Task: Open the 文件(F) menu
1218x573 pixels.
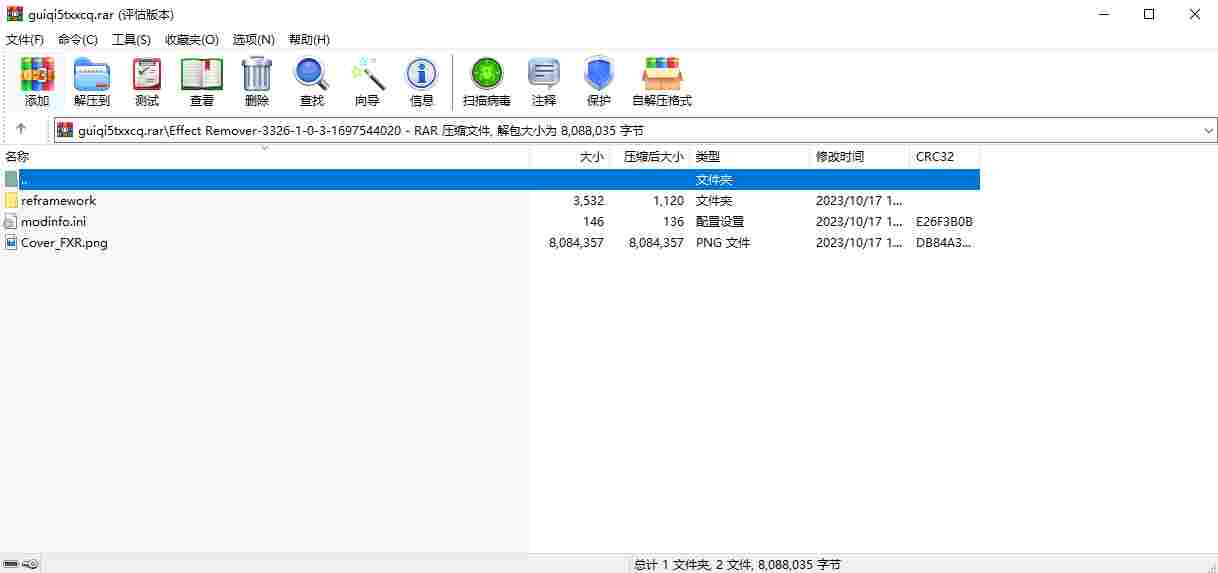Action: click(25, 39)
